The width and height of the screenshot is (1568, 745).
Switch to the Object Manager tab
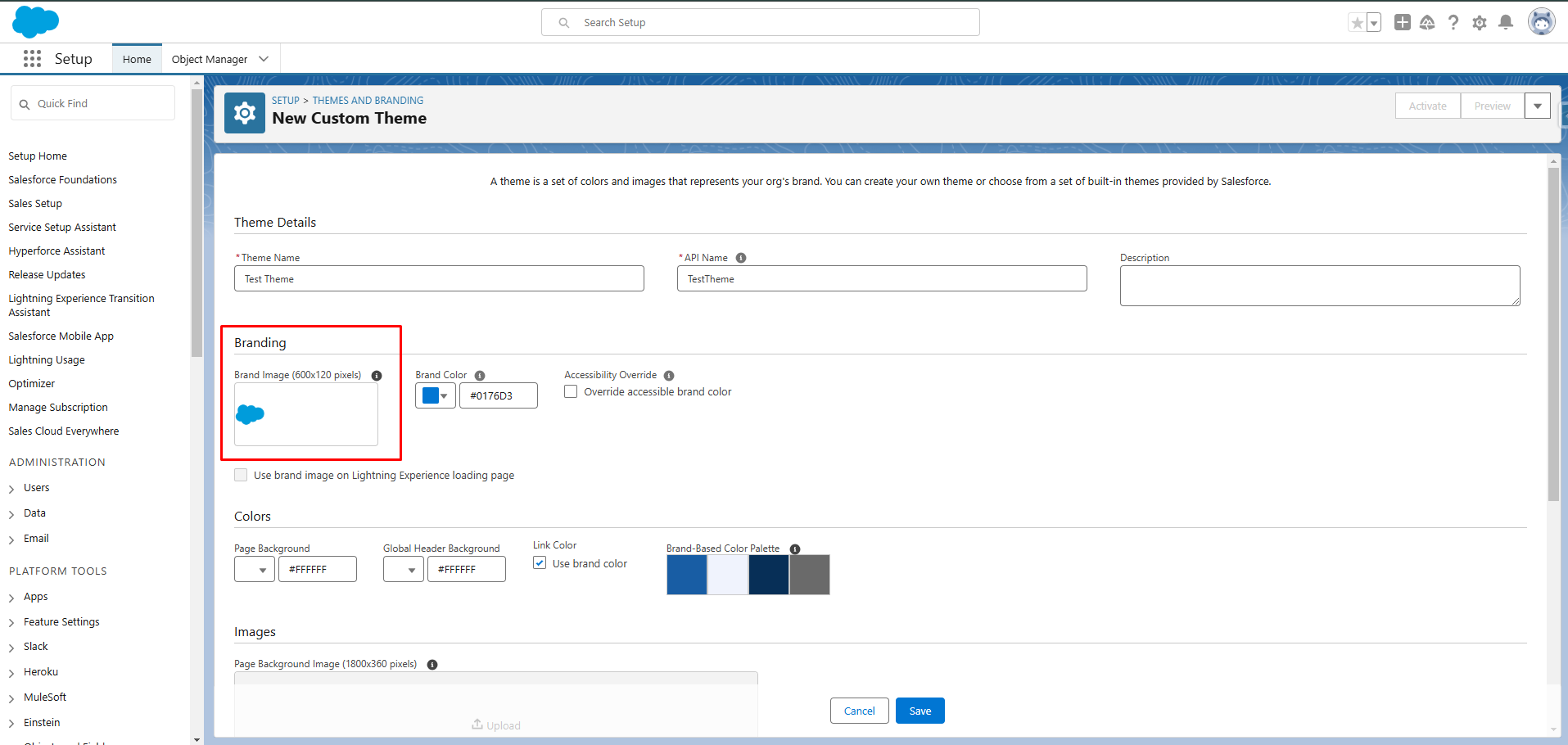(x=210, y=59)
